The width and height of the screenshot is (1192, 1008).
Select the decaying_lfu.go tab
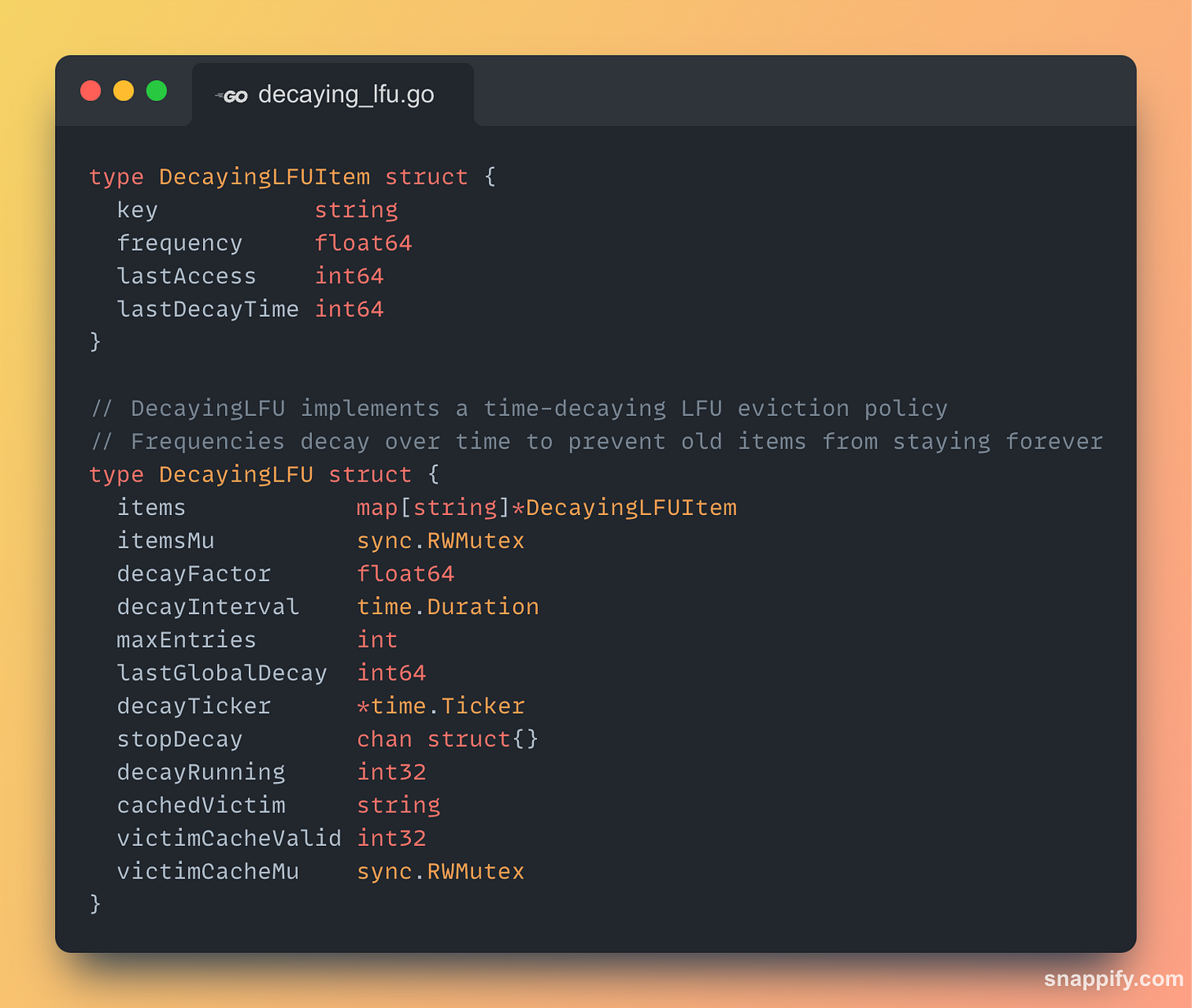click(x=332, y=94)
